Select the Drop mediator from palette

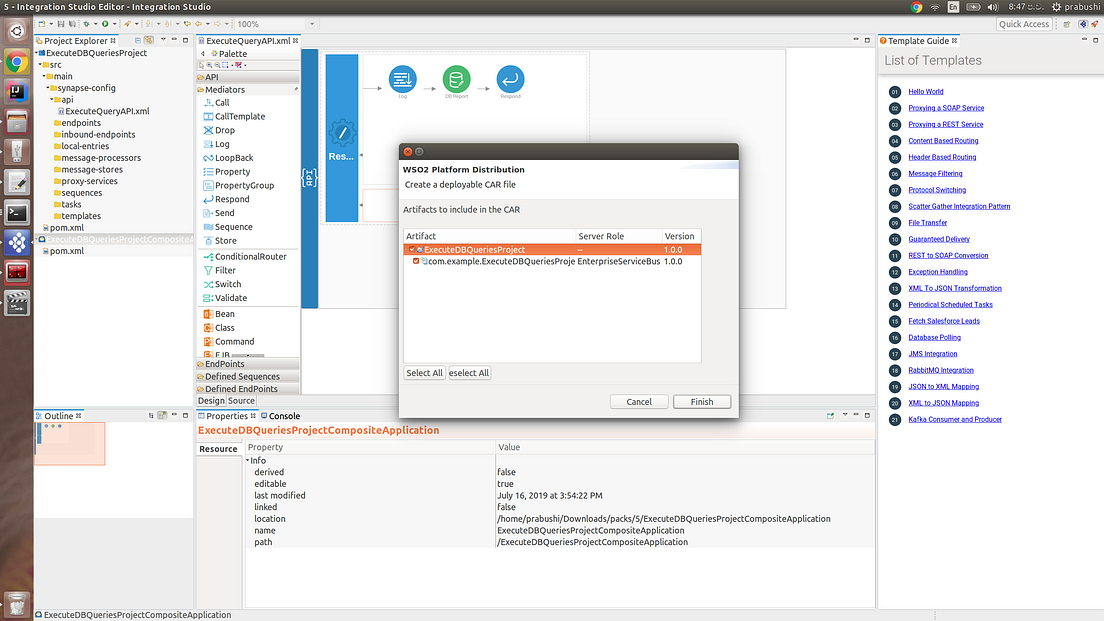tap(222, 130)
